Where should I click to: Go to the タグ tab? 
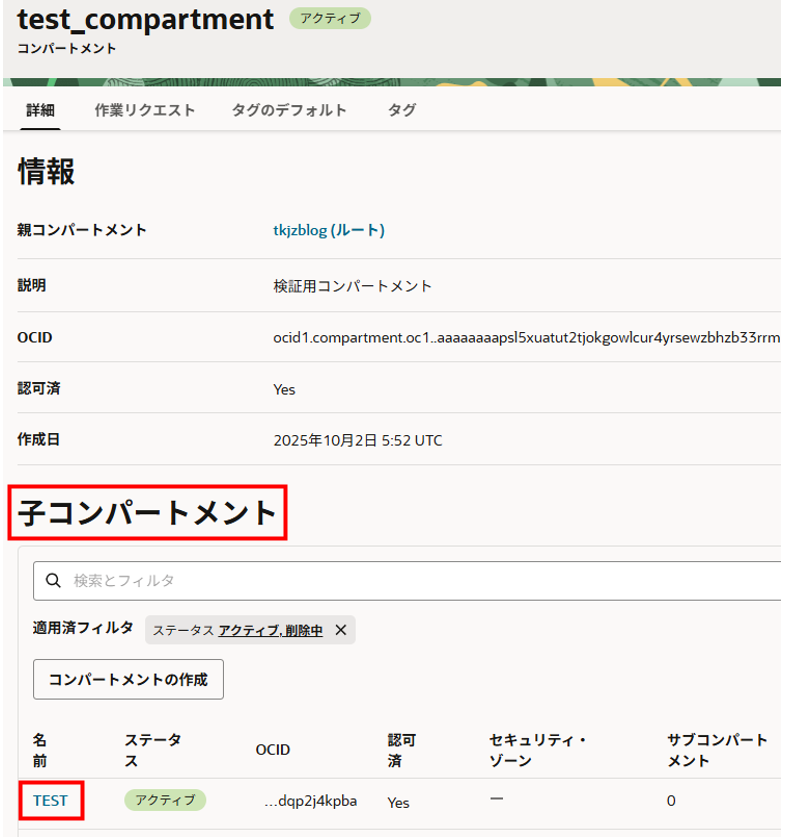[x=401, y=110]
